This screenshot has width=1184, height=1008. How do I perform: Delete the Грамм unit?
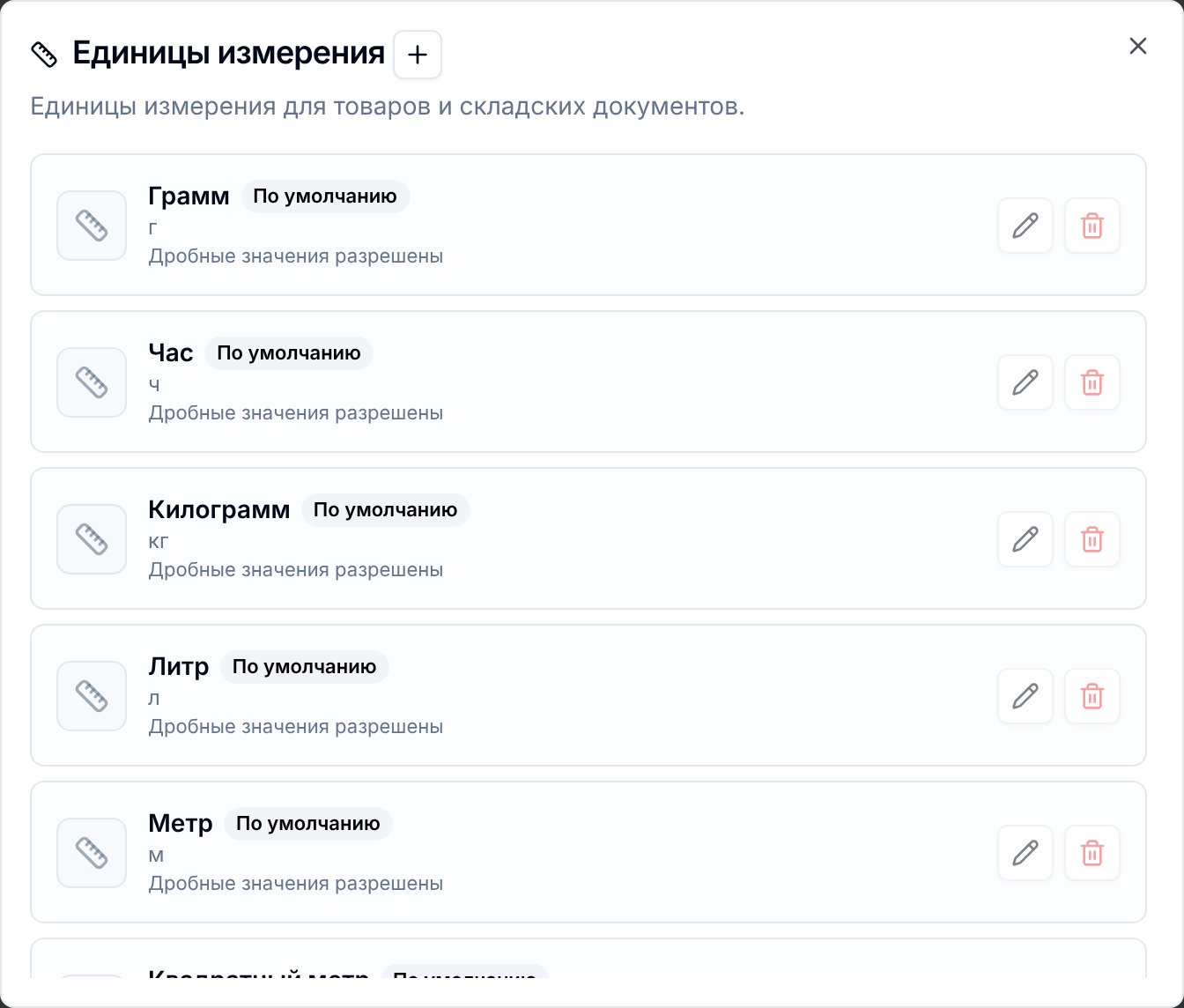point(1092,226)
